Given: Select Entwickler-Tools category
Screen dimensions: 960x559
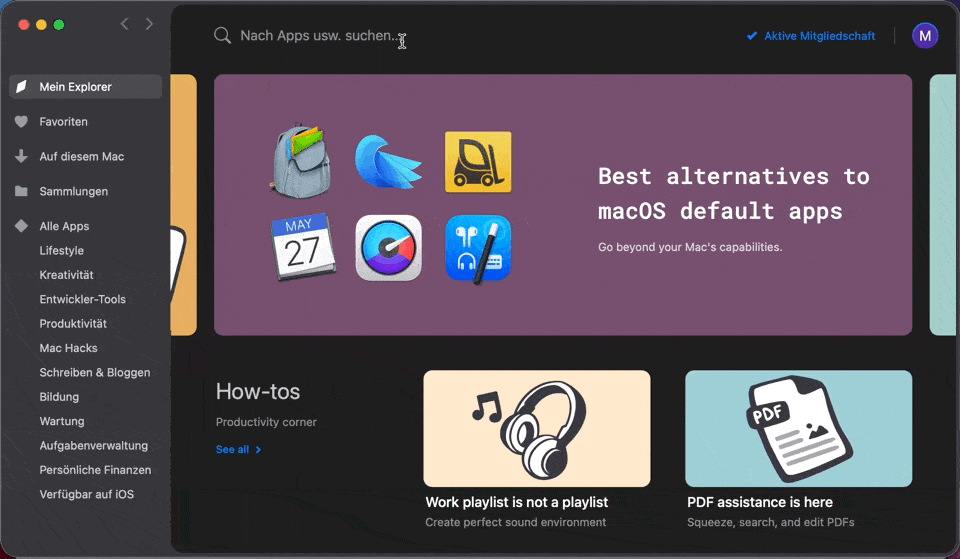Looking at the screenshot, I should 83,299.
